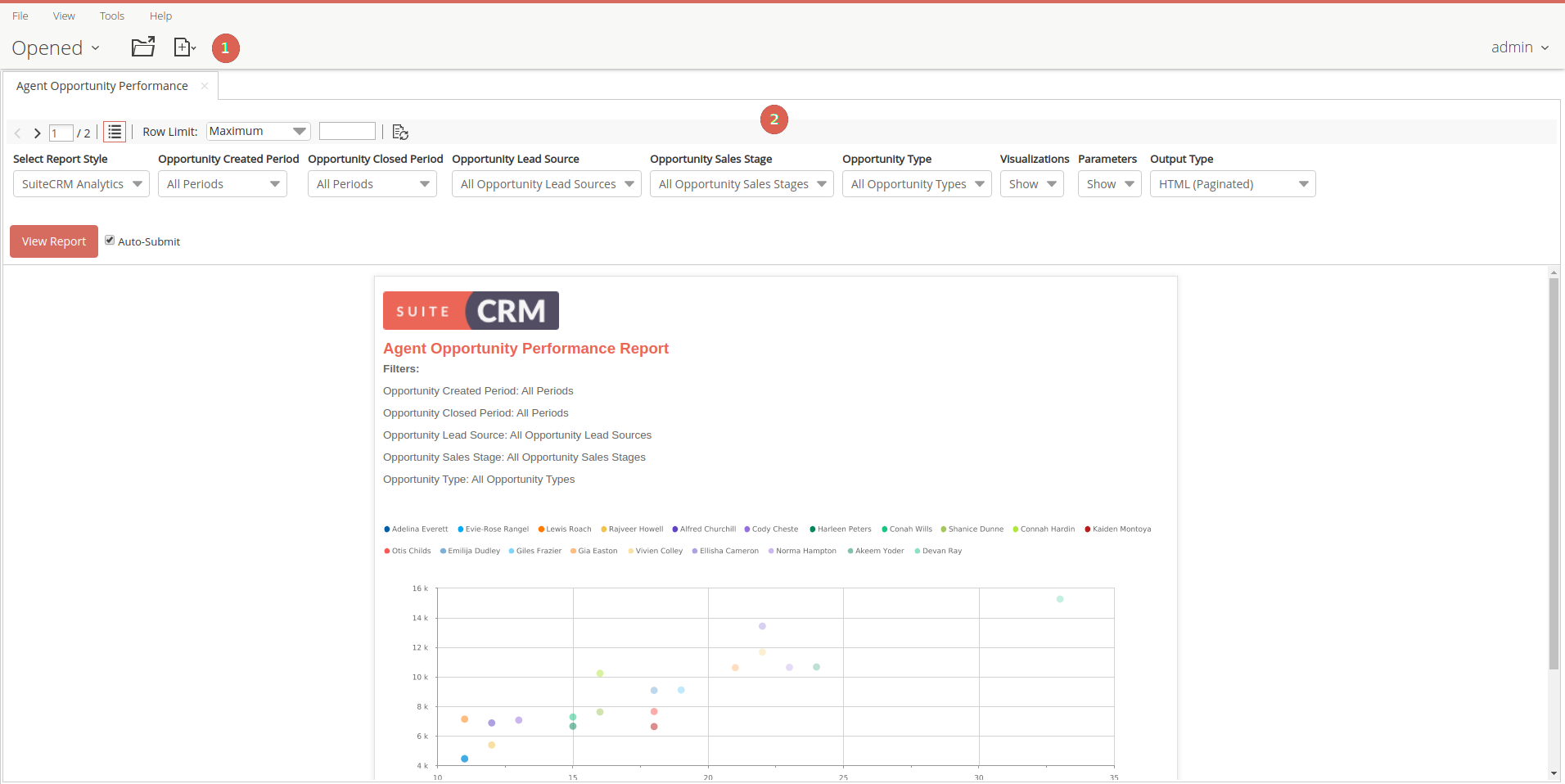Expand the Opened perspective switcher
The image size is (1565, 784).
coord(56,48)
